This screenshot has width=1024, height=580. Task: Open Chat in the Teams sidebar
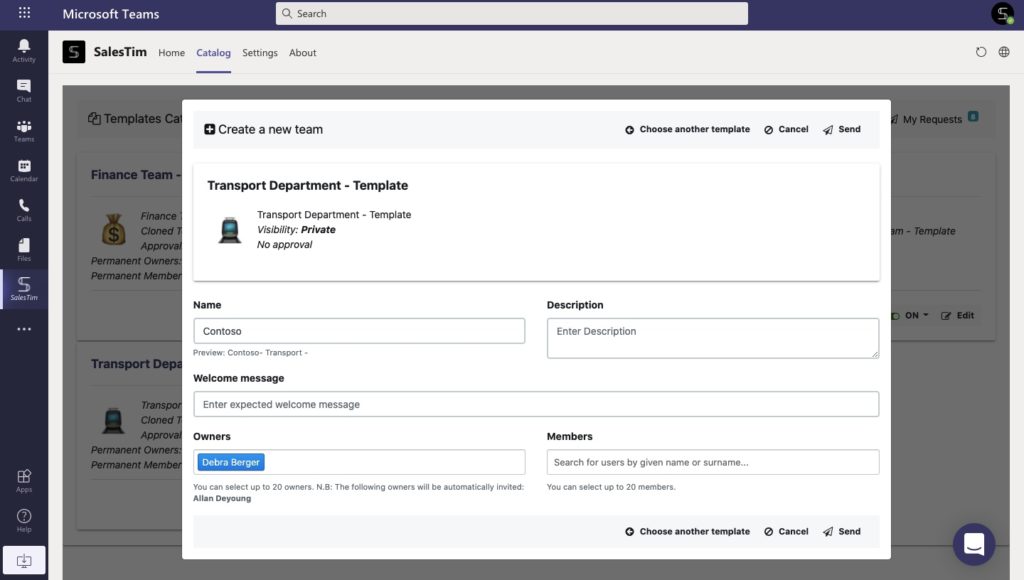(24, 90)
